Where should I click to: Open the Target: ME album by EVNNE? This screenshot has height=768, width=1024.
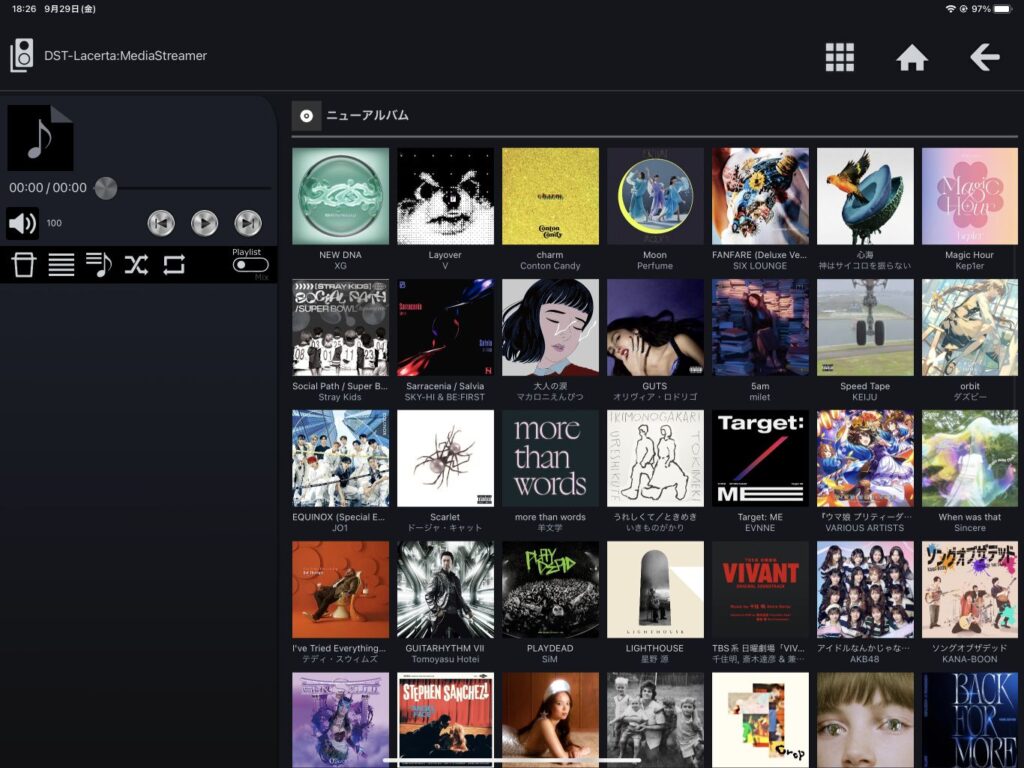[760, 457]
